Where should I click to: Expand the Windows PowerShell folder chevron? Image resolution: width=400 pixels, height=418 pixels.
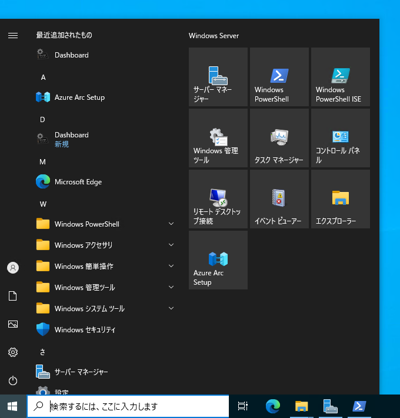(171, 224)
